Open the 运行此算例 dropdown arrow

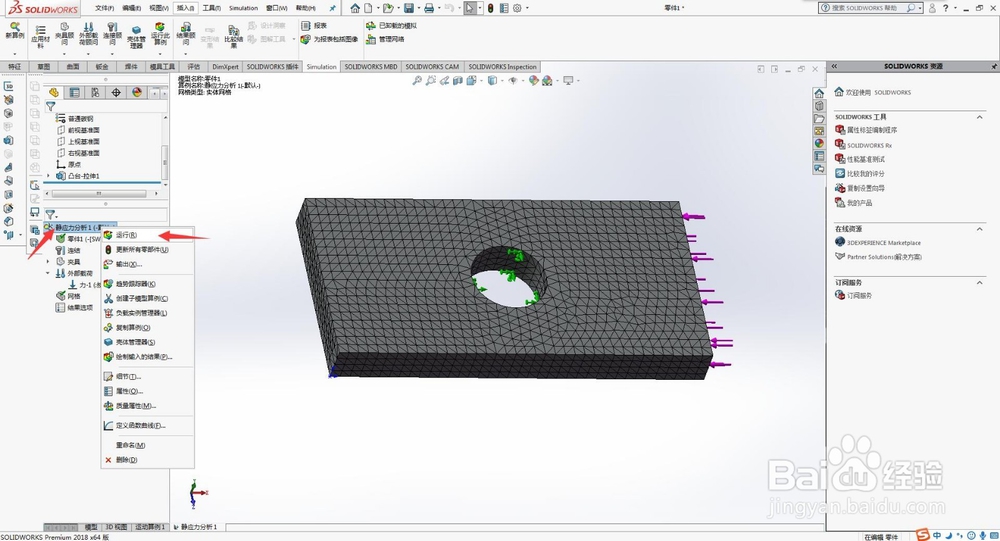point(160,54)
